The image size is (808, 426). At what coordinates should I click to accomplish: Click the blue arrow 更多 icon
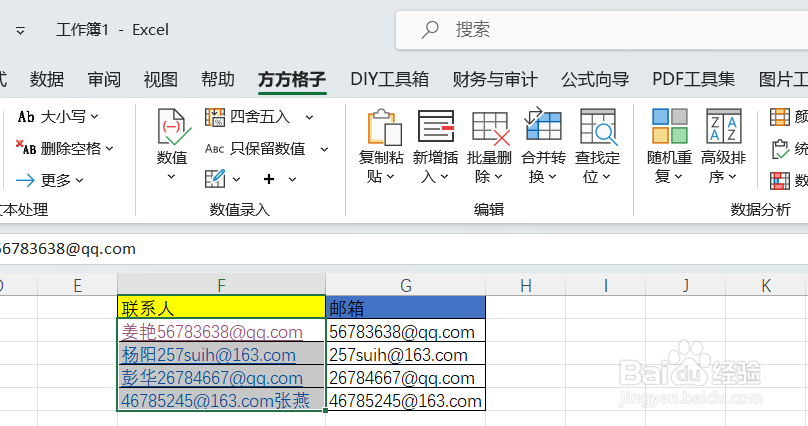click(x=25, y=180)
